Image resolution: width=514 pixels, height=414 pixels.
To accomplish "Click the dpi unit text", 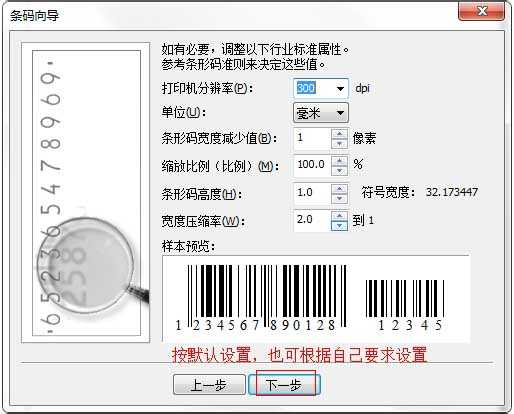I will coord(362,88).
